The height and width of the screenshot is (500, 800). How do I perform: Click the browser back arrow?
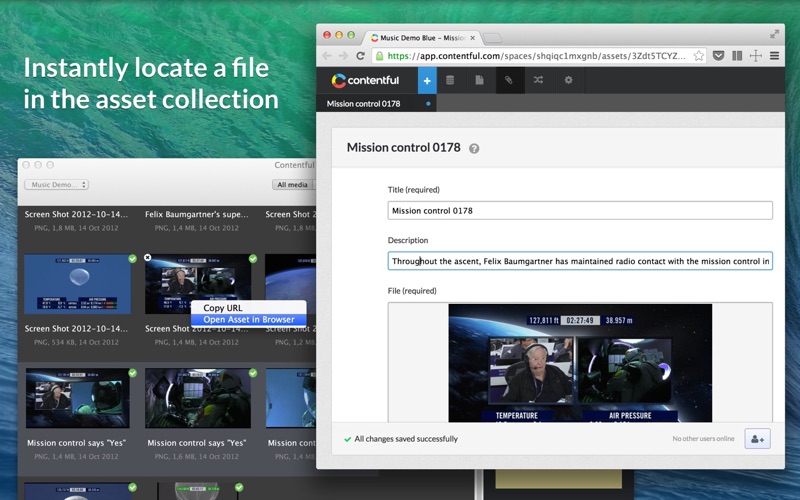(327, 56)
